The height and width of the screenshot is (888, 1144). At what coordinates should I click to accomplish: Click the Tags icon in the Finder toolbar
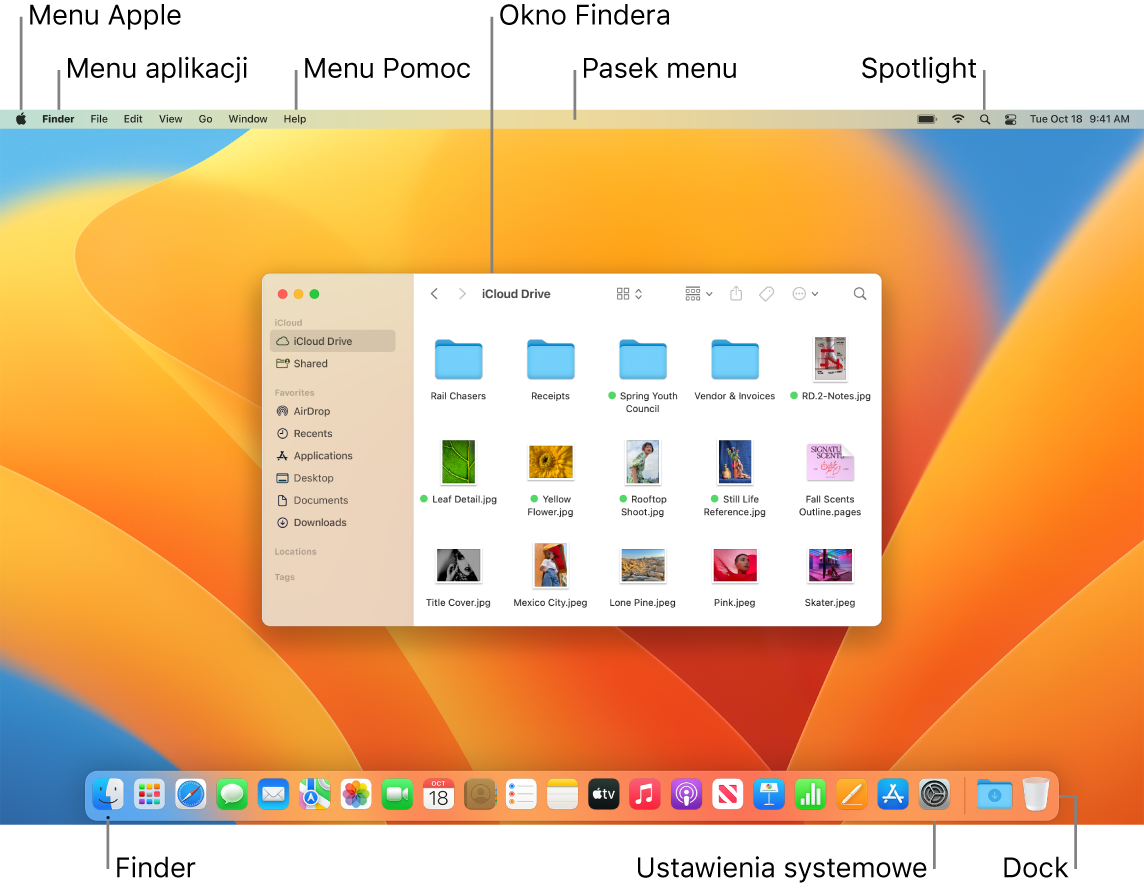(x=766, y=293)
